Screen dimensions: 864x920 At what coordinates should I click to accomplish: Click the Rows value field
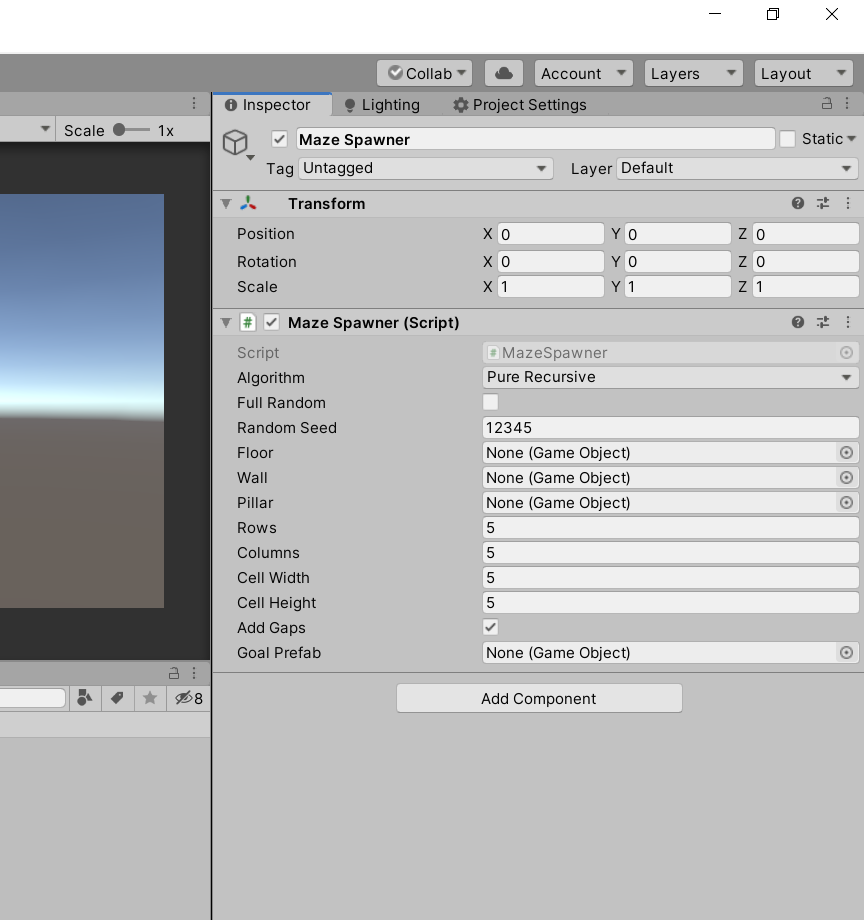[x=670, y=527]
